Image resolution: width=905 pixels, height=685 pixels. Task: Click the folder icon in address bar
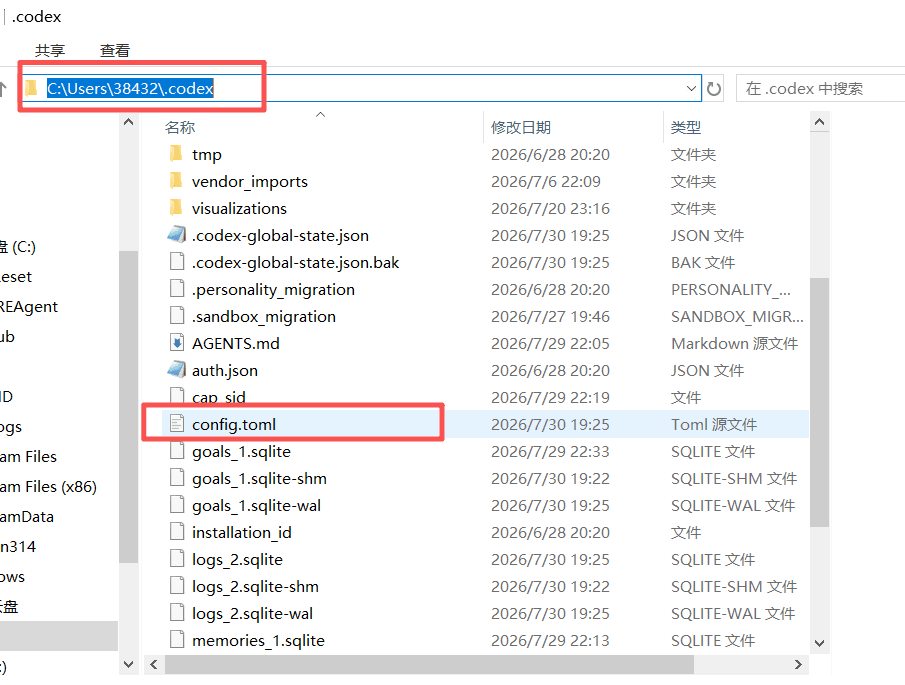click(31, 88)
